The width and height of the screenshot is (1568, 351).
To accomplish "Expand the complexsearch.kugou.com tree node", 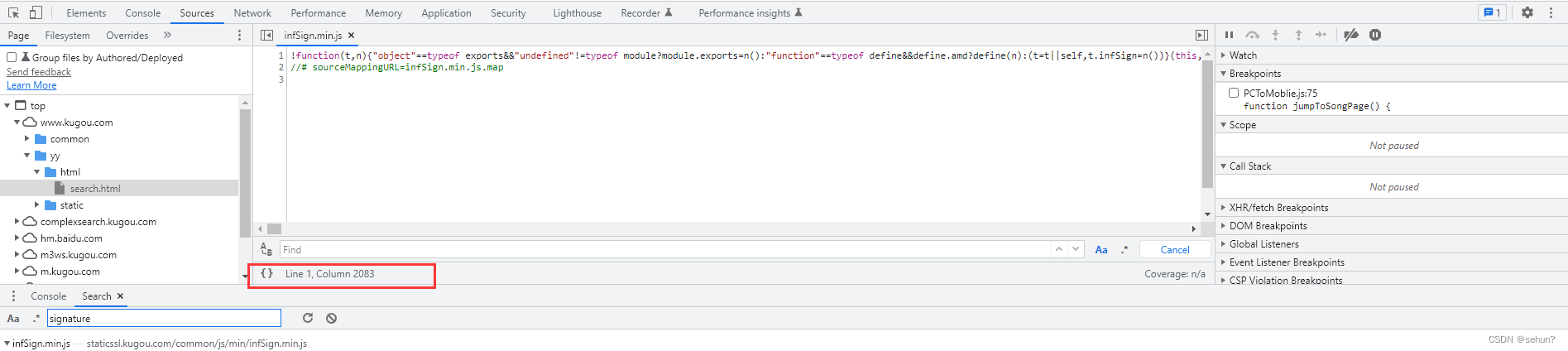I will pos(17,221).
